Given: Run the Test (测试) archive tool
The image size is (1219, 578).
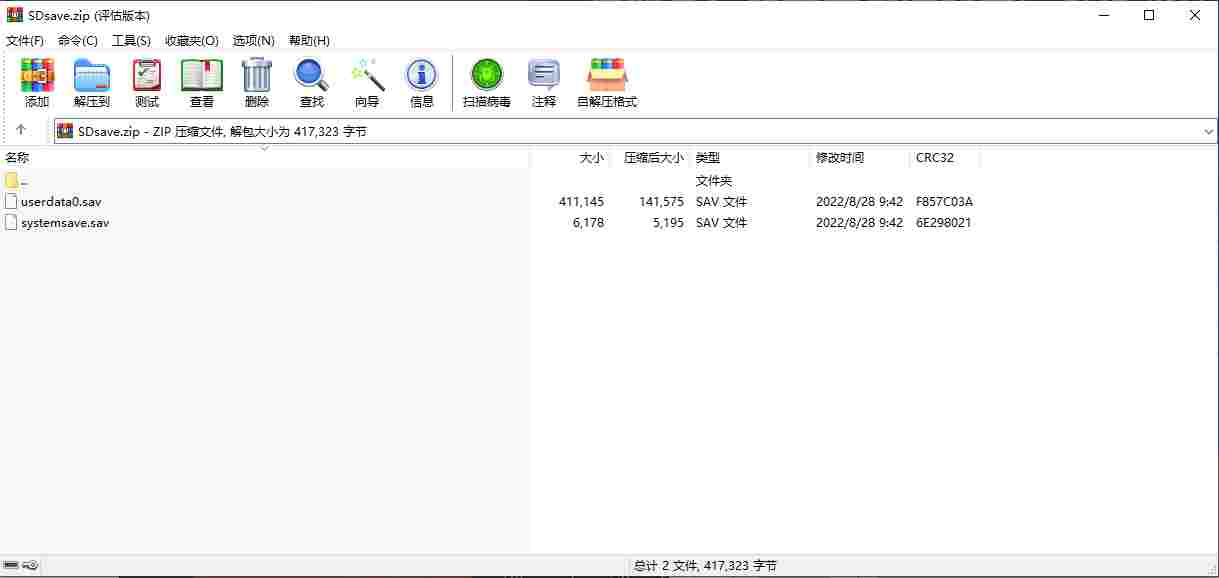Looking at the screenshot, I should [x=147, y=83].
